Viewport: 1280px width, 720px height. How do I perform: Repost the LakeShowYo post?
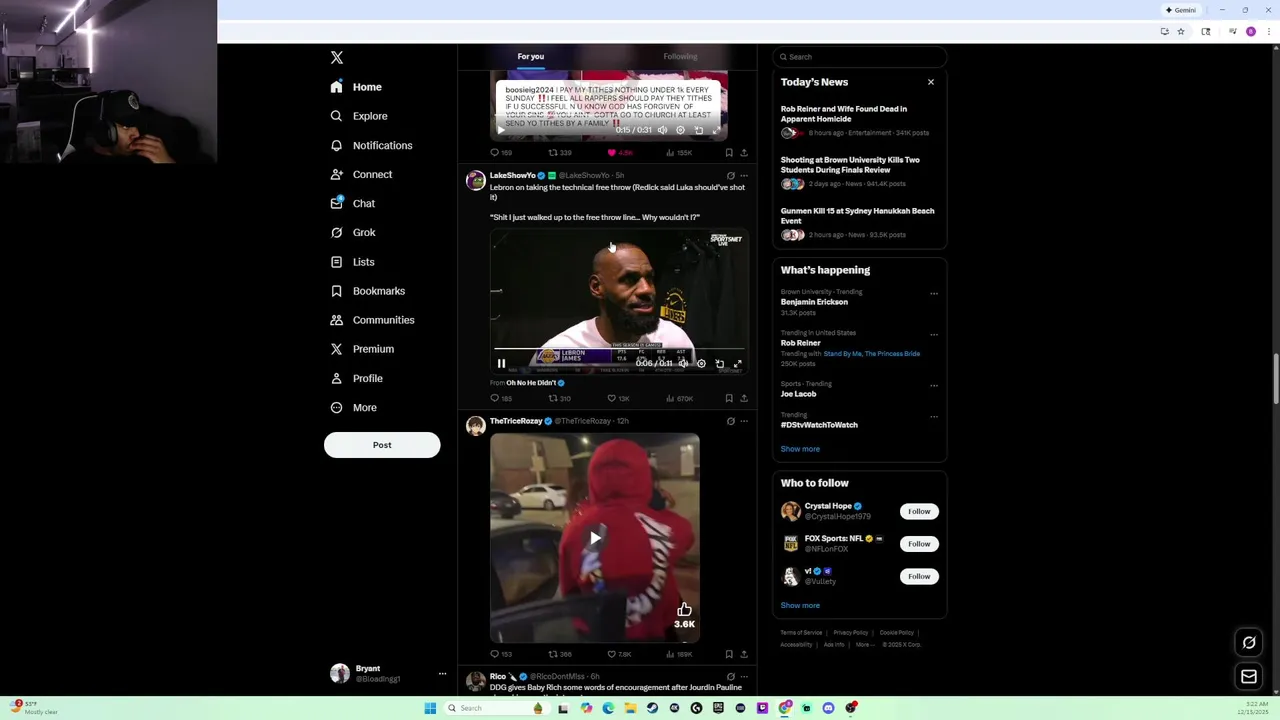click(x=559, y=398)
